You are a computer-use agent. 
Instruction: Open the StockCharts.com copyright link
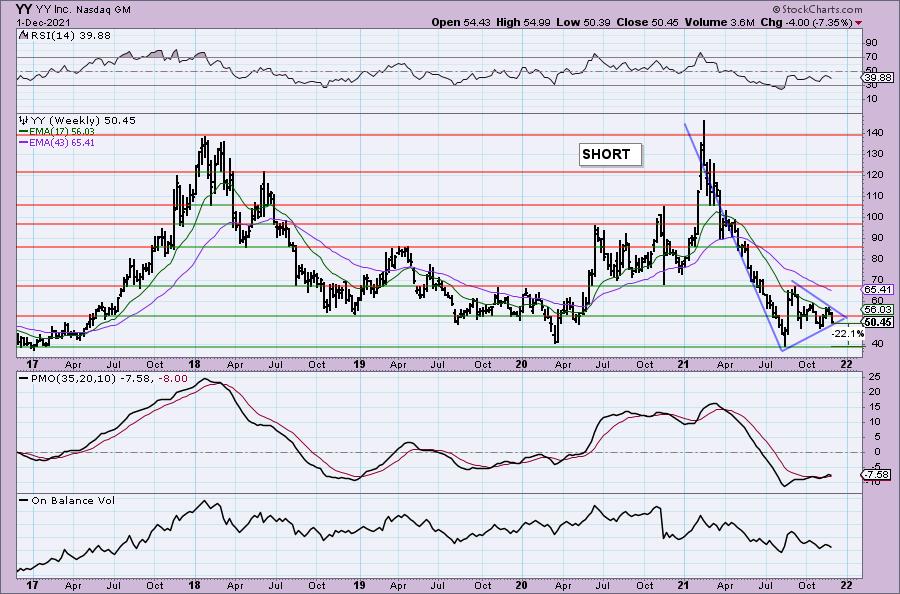pos(817,9)
